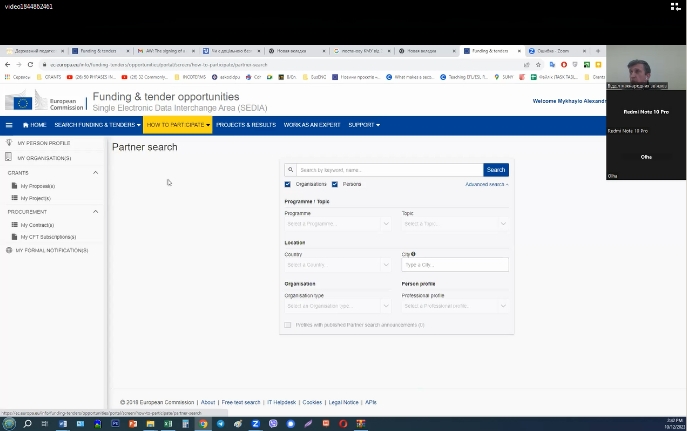This screenshot has height=431, width=687.
Task: Open the Task View taskbar icon
Action: tap(45, 424)
